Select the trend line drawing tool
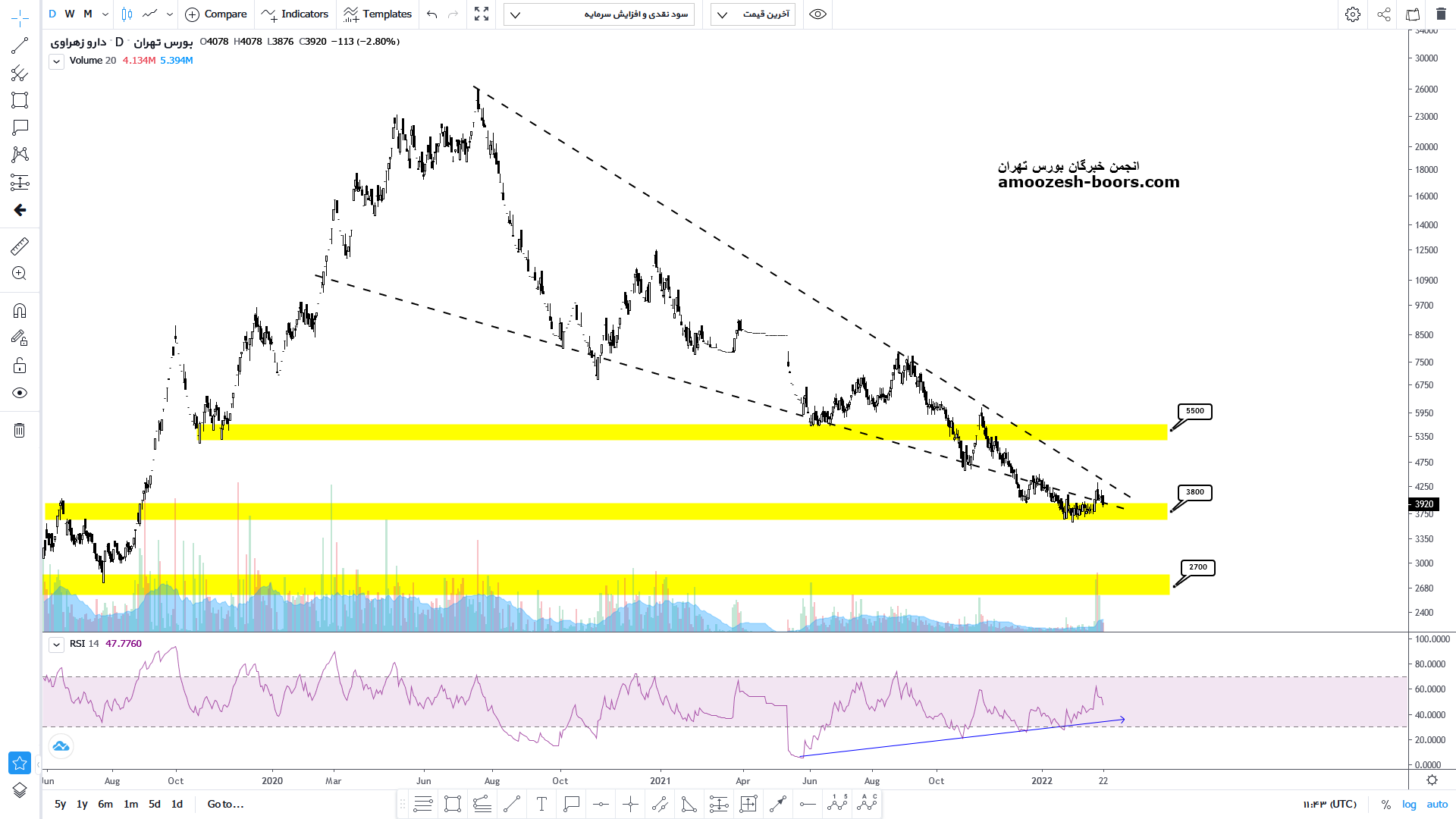Screen dimensions: 1456x819 click(x=20, y=46)
